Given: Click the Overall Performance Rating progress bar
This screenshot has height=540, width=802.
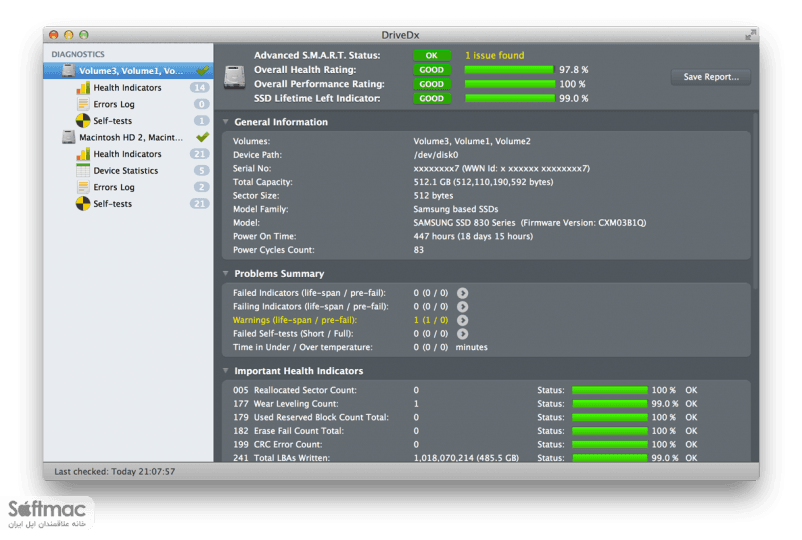Looking at the screenshot, I should pos(509,84).
